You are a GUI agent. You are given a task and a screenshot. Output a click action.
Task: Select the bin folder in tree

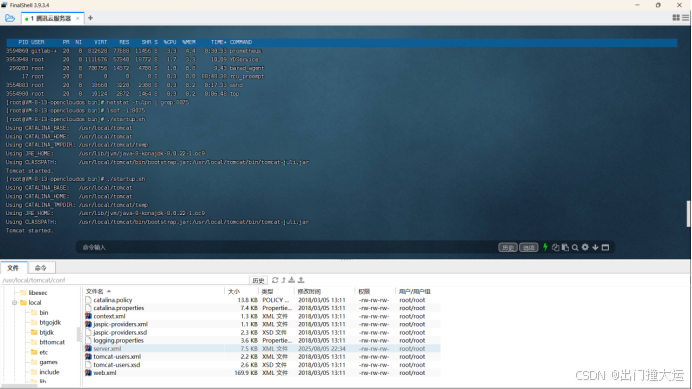[x=44, y=313]
